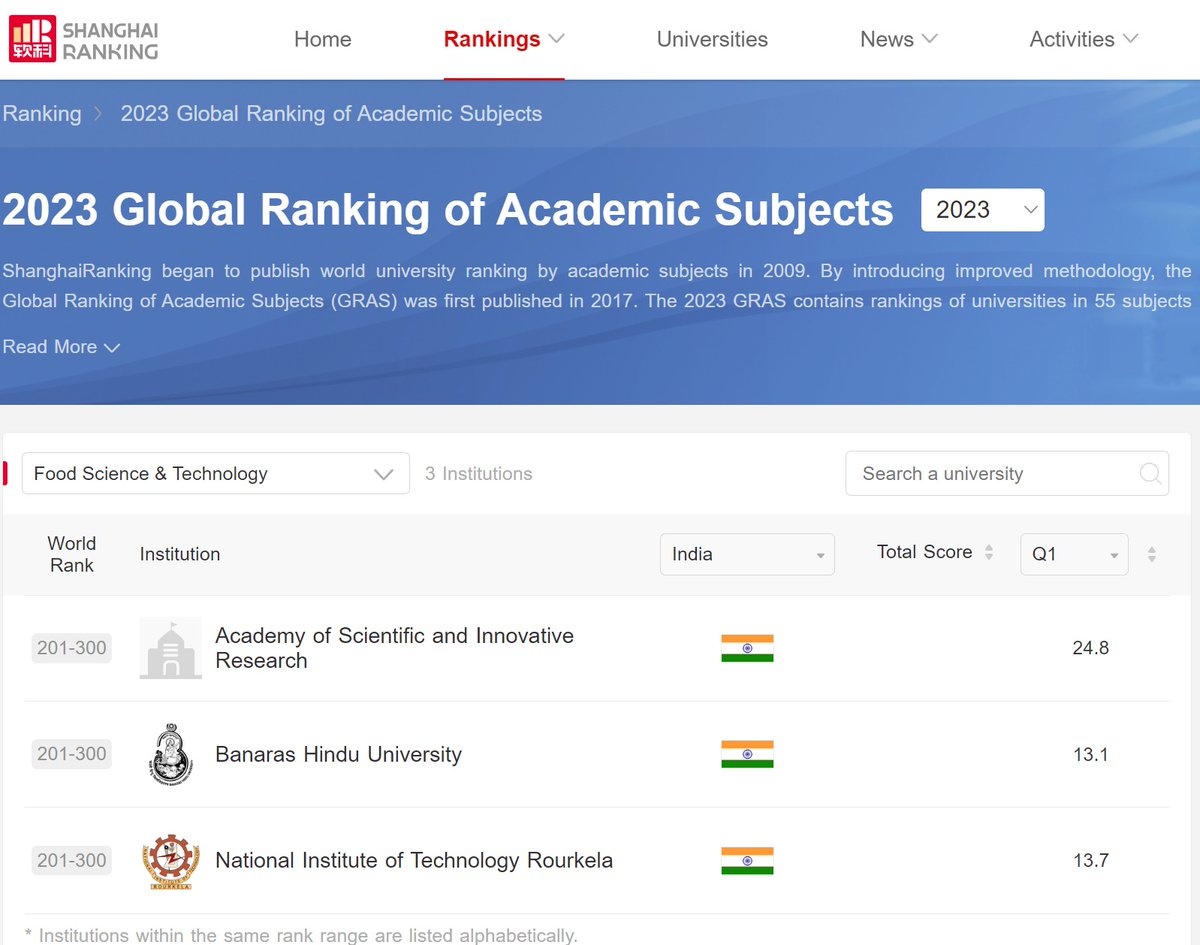The width and height of the screenshot is (1200, 945).
Task: Open the India country filter dropdown
Action: pyautogui.click(x=747, y=554)
